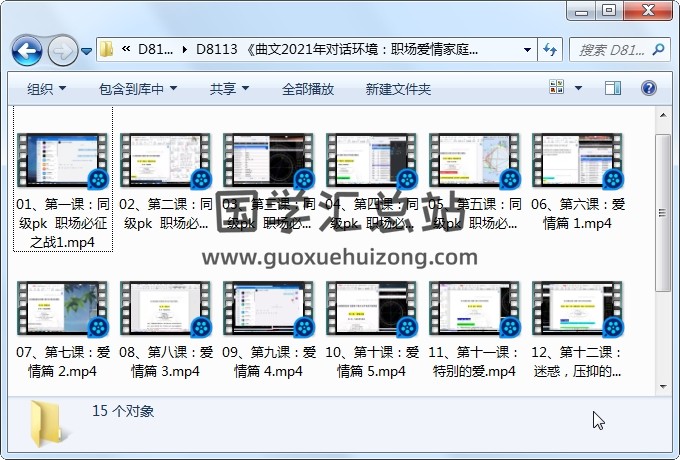
Task: Click the D8113 breadcrumb folder segment
Action: tap(216, 49)
